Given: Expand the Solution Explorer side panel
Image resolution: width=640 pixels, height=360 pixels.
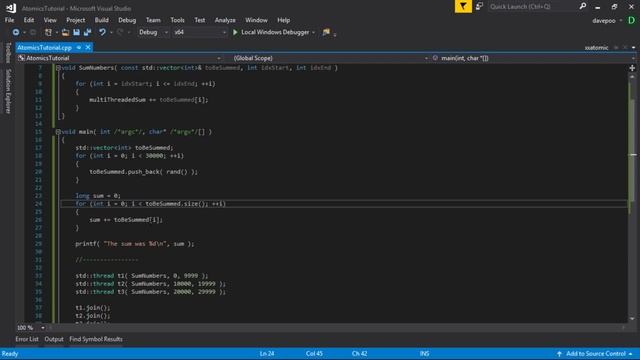Looking at the screenshot, I should [8, 91].
